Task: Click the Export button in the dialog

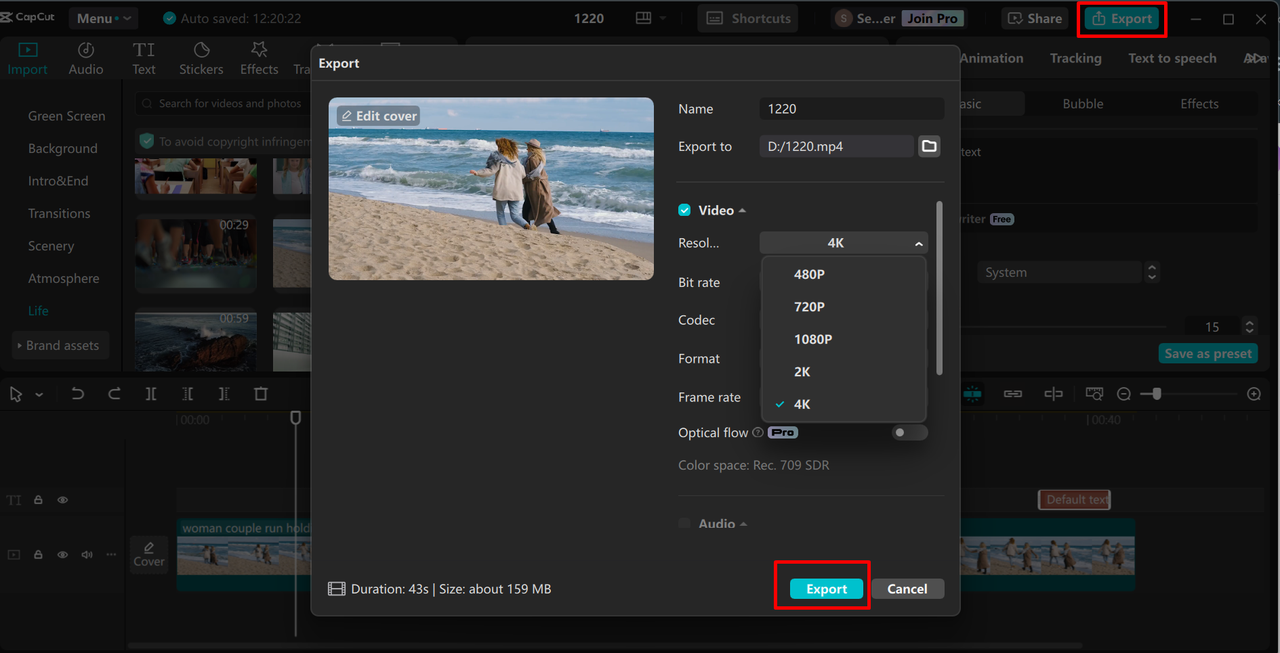Action: coord(826,589)
